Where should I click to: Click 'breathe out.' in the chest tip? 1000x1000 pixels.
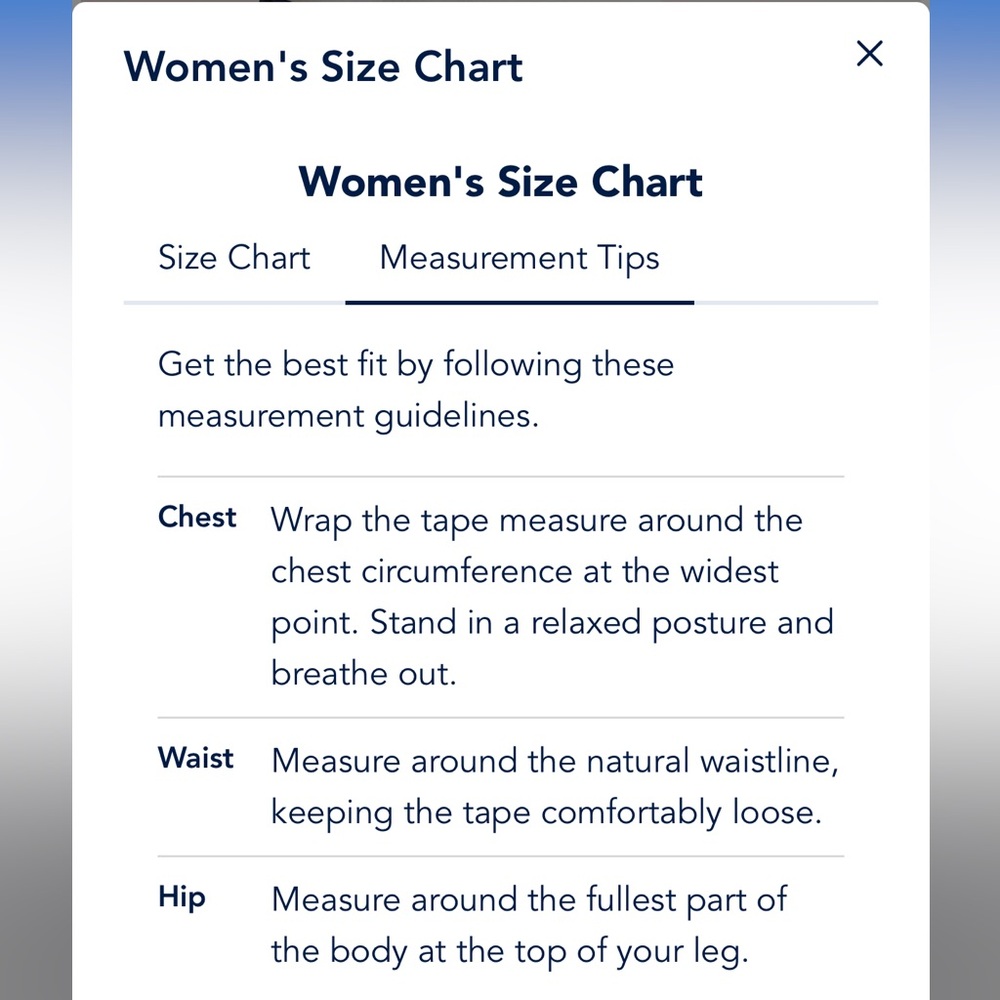click(x=364, y=673)
